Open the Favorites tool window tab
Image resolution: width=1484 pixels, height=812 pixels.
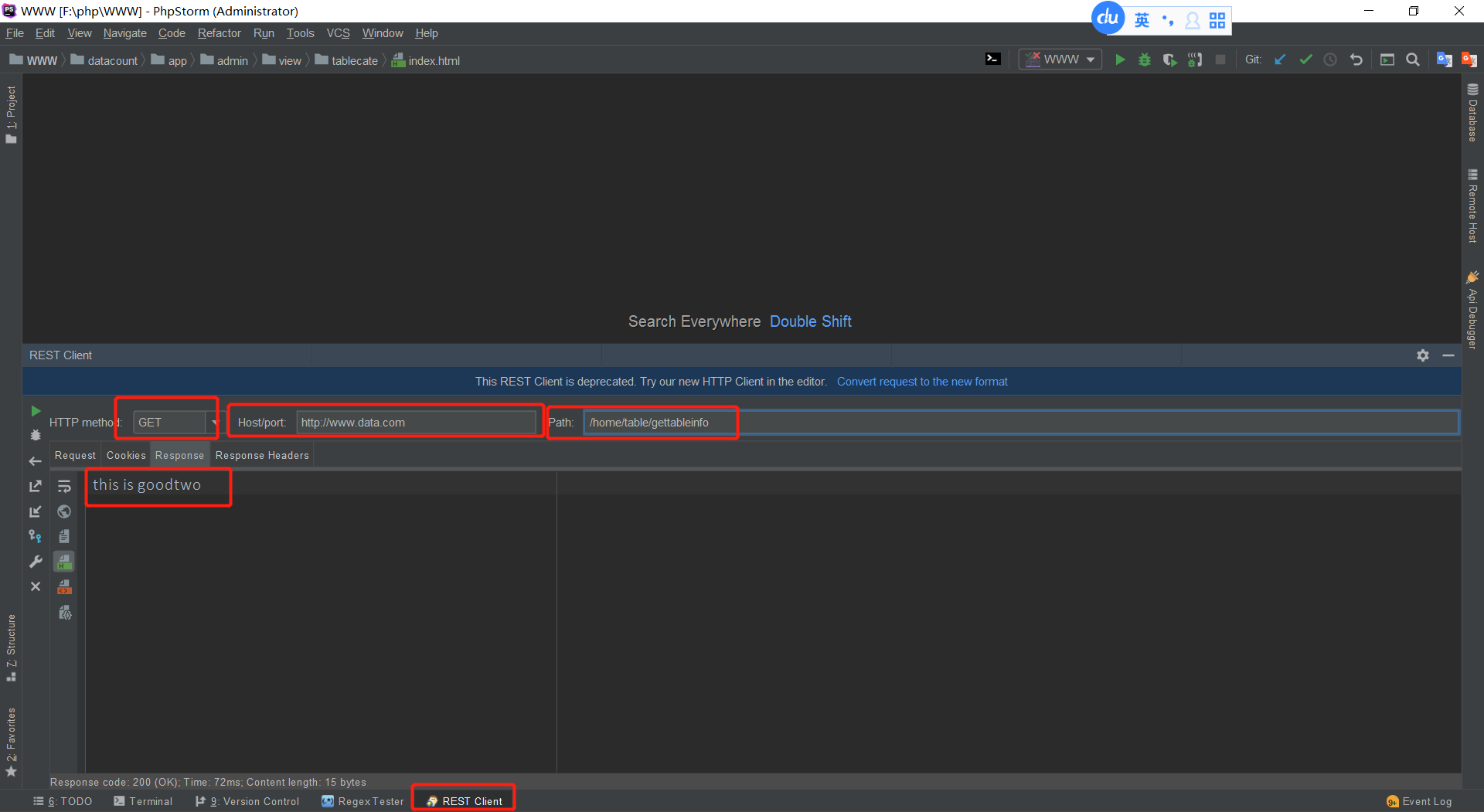click(x=11, y=742)
